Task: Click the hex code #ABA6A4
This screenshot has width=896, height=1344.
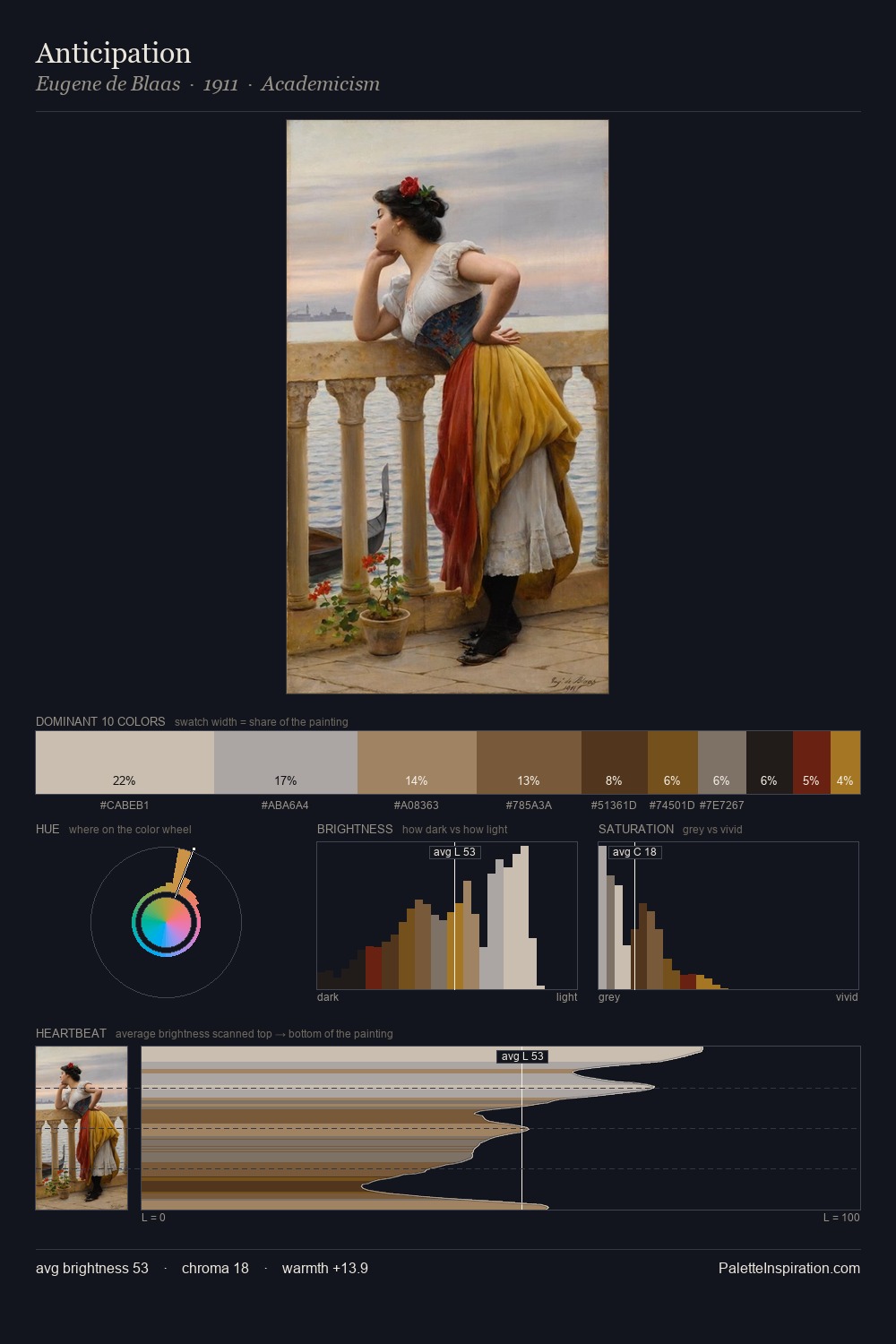Action: (285, 806)
